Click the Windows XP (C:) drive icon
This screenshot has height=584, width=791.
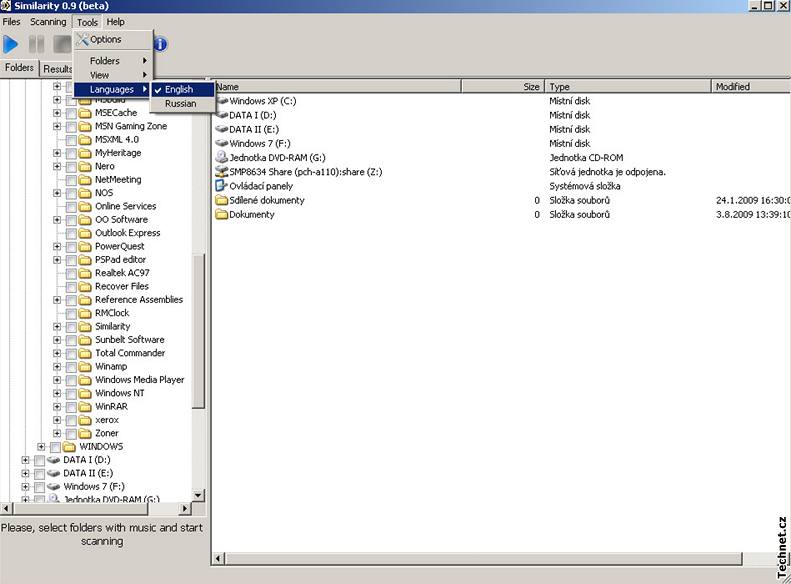[x=222, y=101]
